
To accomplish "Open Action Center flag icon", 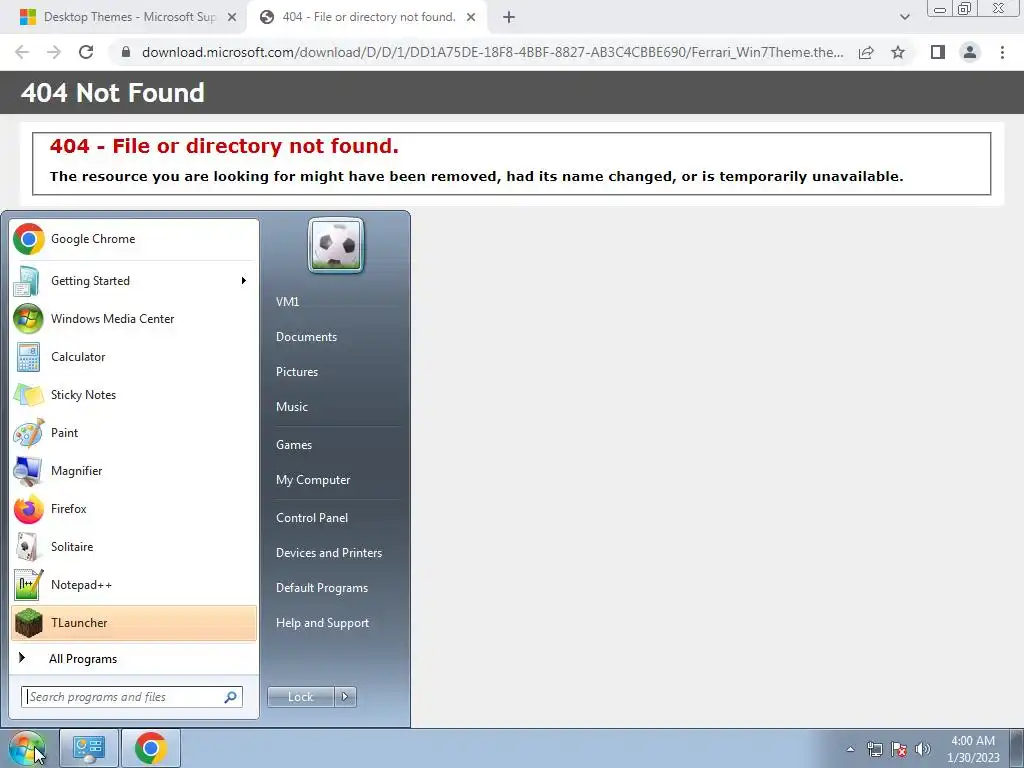I will point(899,749).
